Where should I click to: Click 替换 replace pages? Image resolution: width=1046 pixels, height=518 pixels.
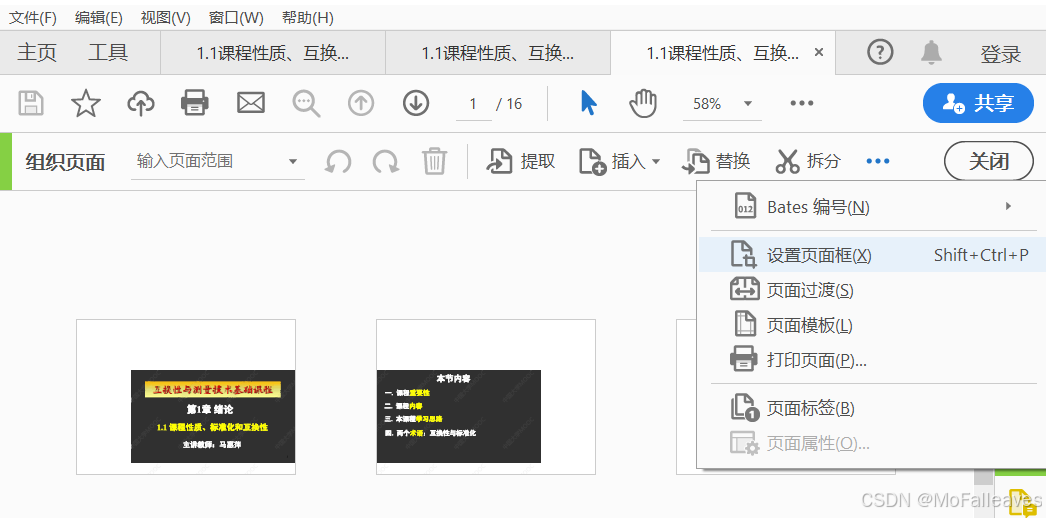(x=716, y=161)
